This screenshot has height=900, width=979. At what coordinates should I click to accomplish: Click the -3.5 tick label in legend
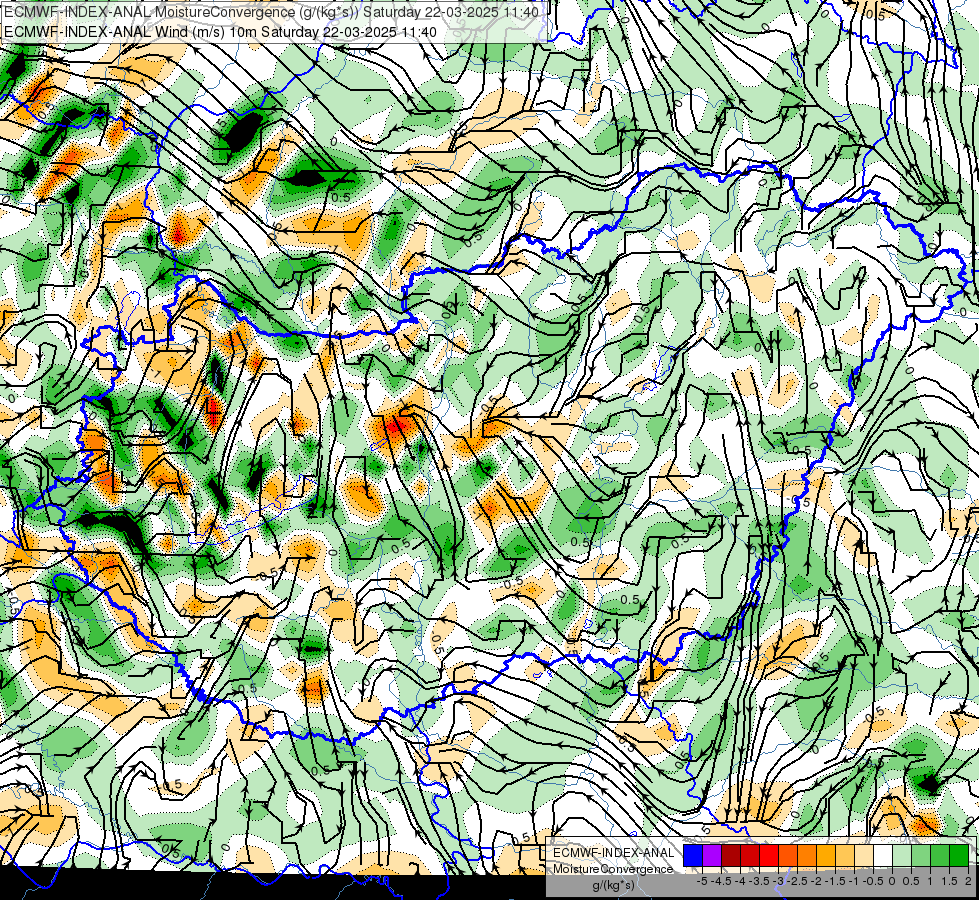(x=759, y=881)
